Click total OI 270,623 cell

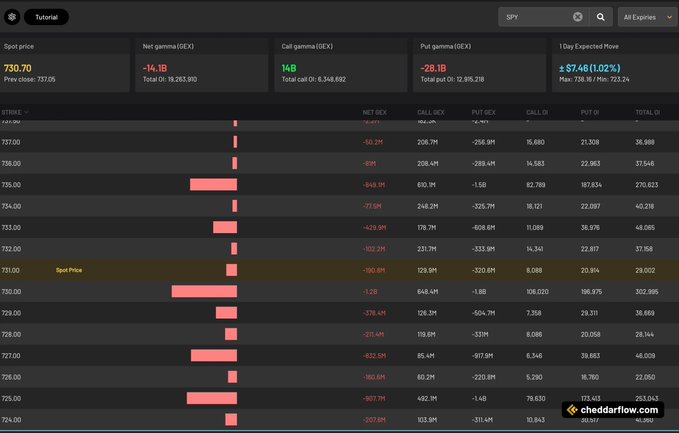click(647, 185)
